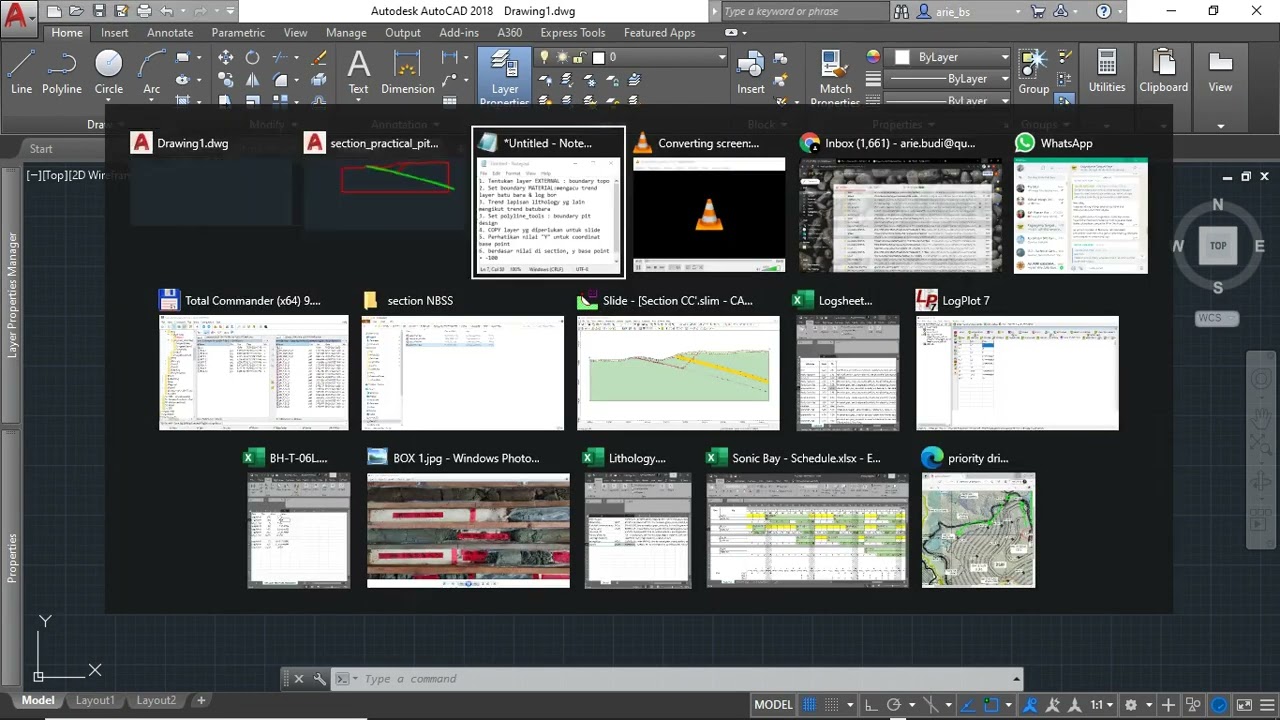Toggle drawing grid display in status bar
The image size is (1280, 720).
coord(810,705)
